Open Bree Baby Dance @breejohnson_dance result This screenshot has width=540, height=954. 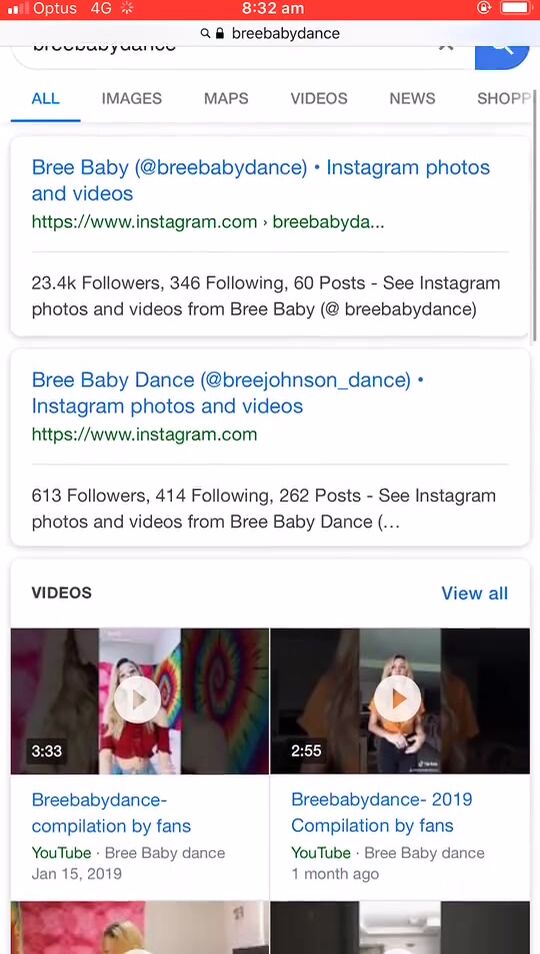tap(228, 393)
